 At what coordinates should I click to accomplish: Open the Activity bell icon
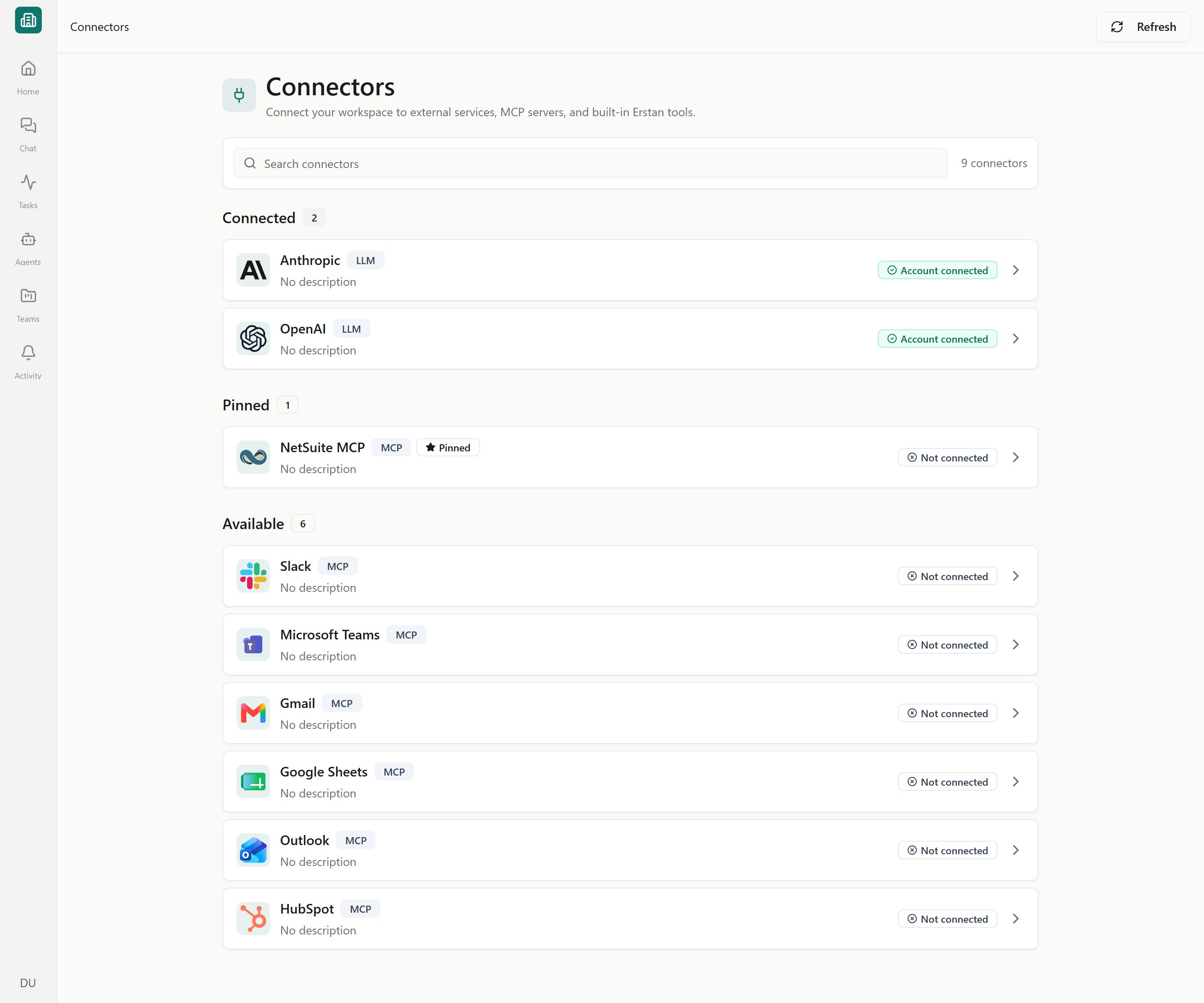28,352
